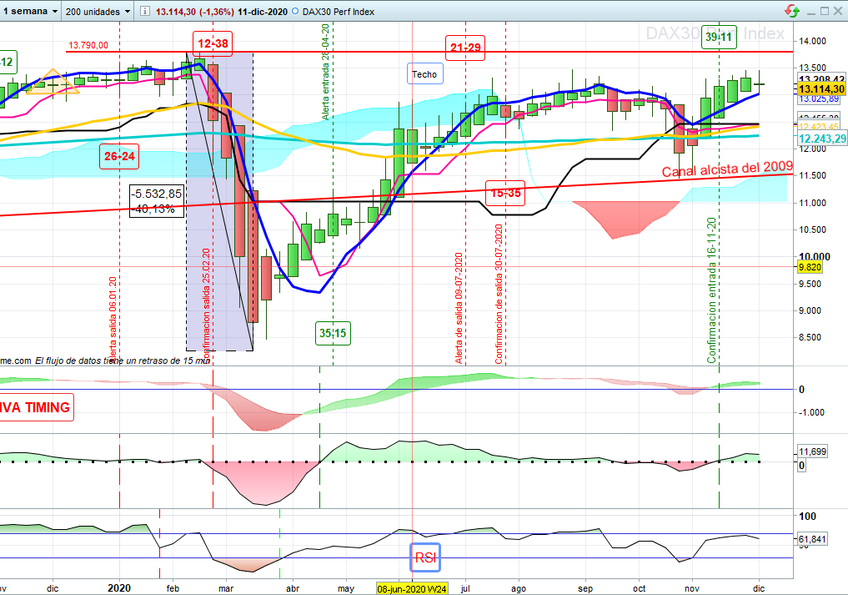Screen dimensions: 848x595
Task: Click the "14.000" price axis label
Action: (x=812, y=41)
